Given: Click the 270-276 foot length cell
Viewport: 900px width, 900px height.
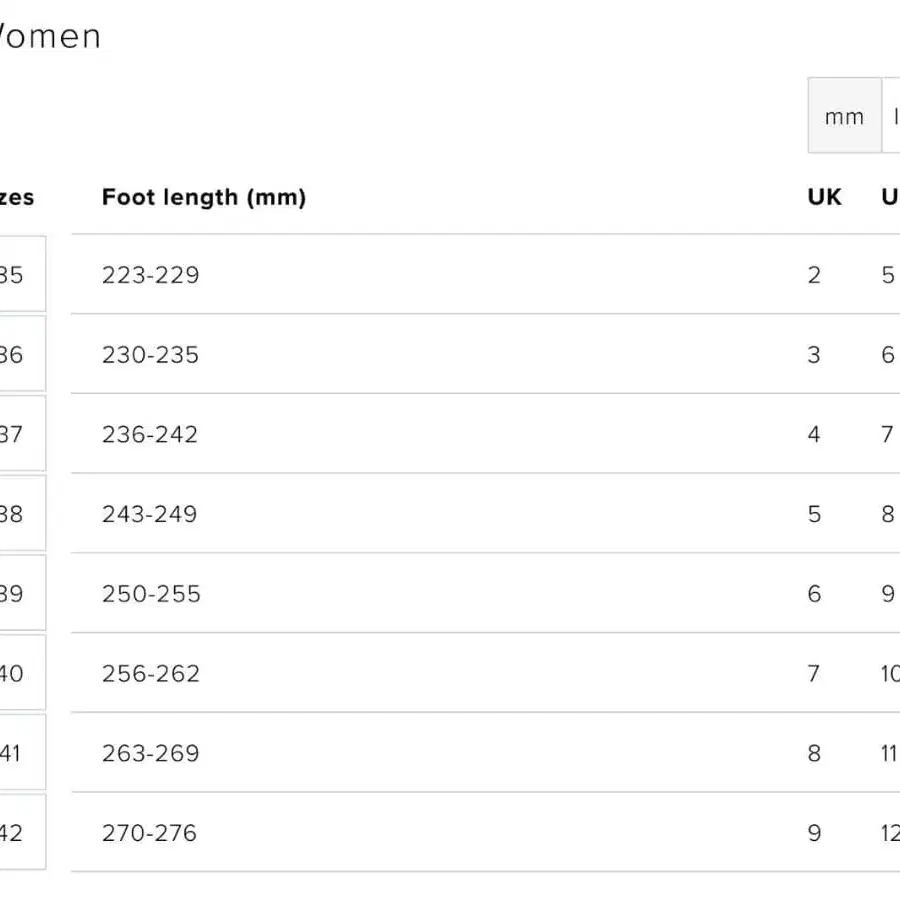Looking at the screenshot, I should tap(149, 833).
